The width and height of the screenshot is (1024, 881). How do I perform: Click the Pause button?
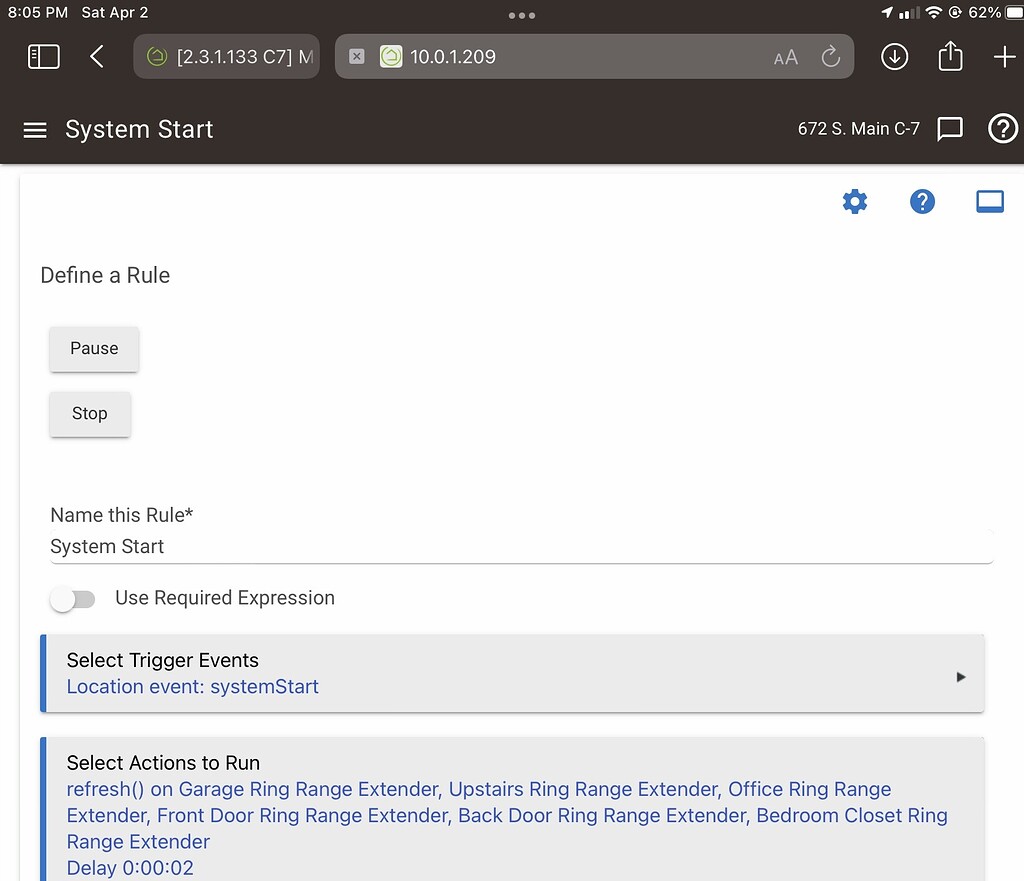(93, 348)
